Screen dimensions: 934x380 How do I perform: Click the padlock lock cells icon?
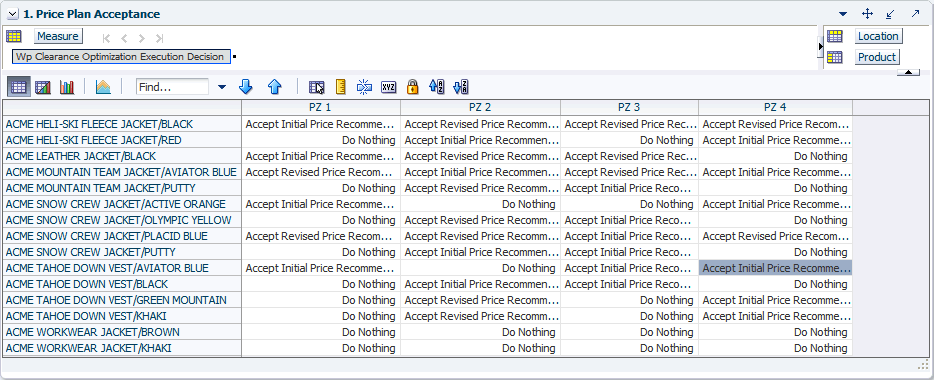(412, 87)
